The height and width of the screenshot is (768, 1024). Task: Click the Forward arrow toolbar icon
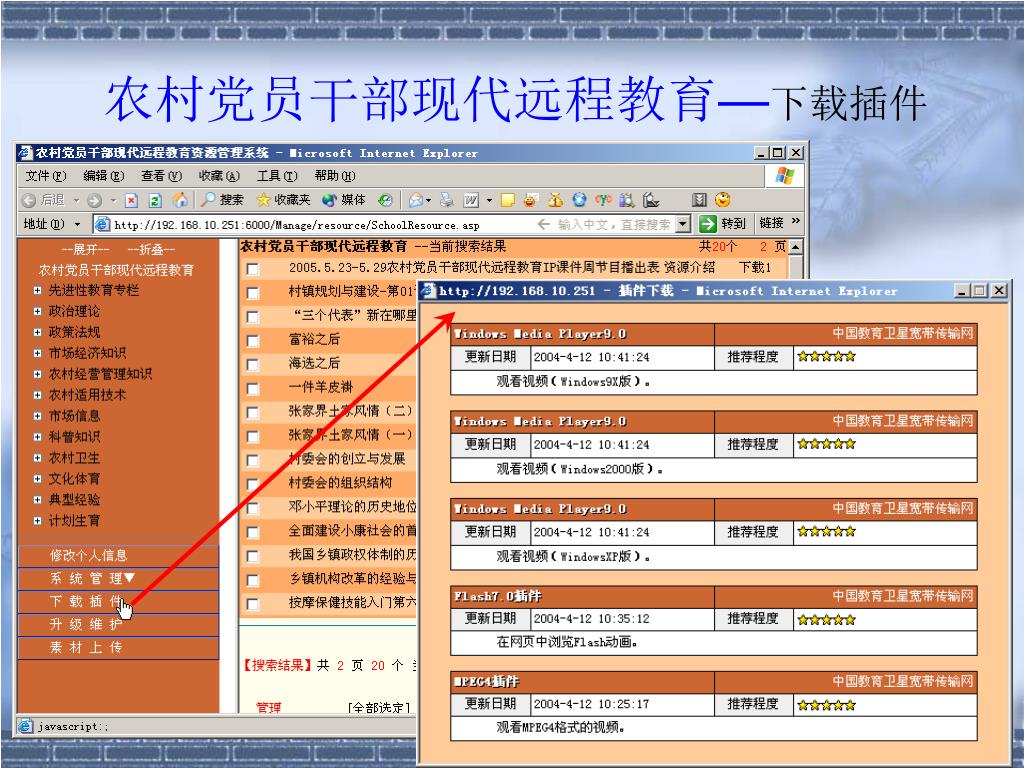pyautogui.click(x=94, y=200)
